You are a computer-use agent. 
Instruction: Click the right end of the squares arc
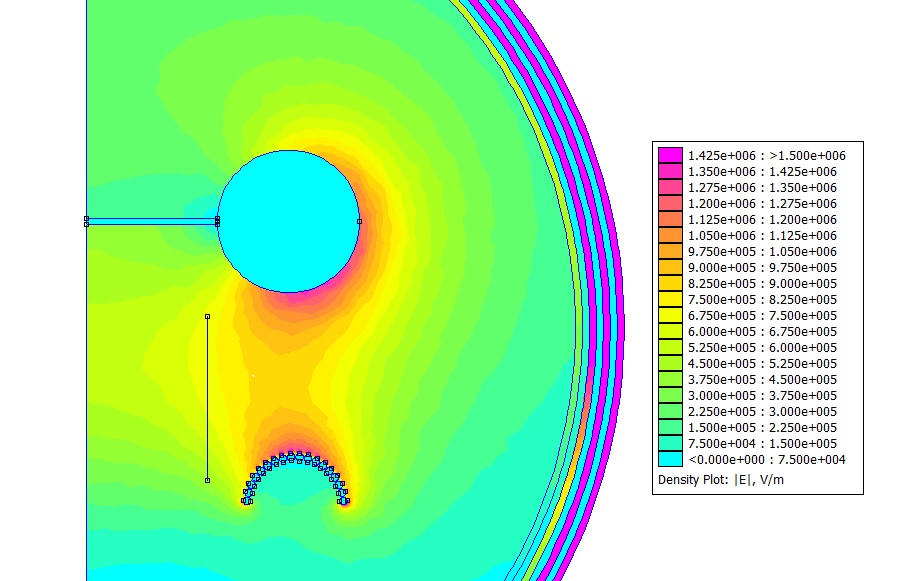click(x=345, y=498)
